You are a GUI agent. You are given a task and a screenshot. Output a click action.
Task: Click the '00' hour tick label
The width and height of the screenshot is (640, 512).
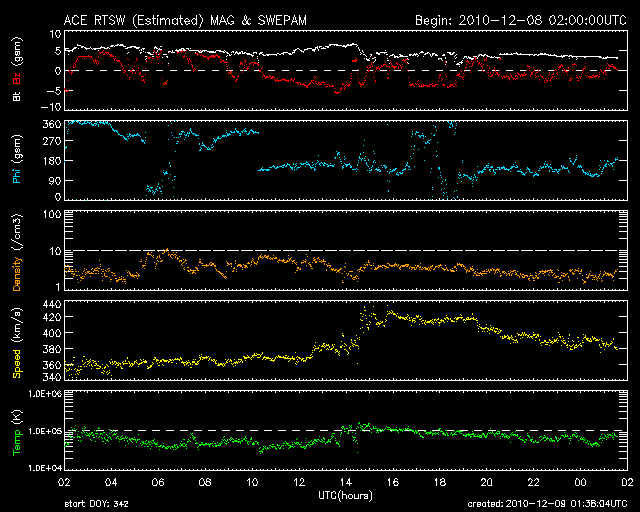(x=580, y=482)
